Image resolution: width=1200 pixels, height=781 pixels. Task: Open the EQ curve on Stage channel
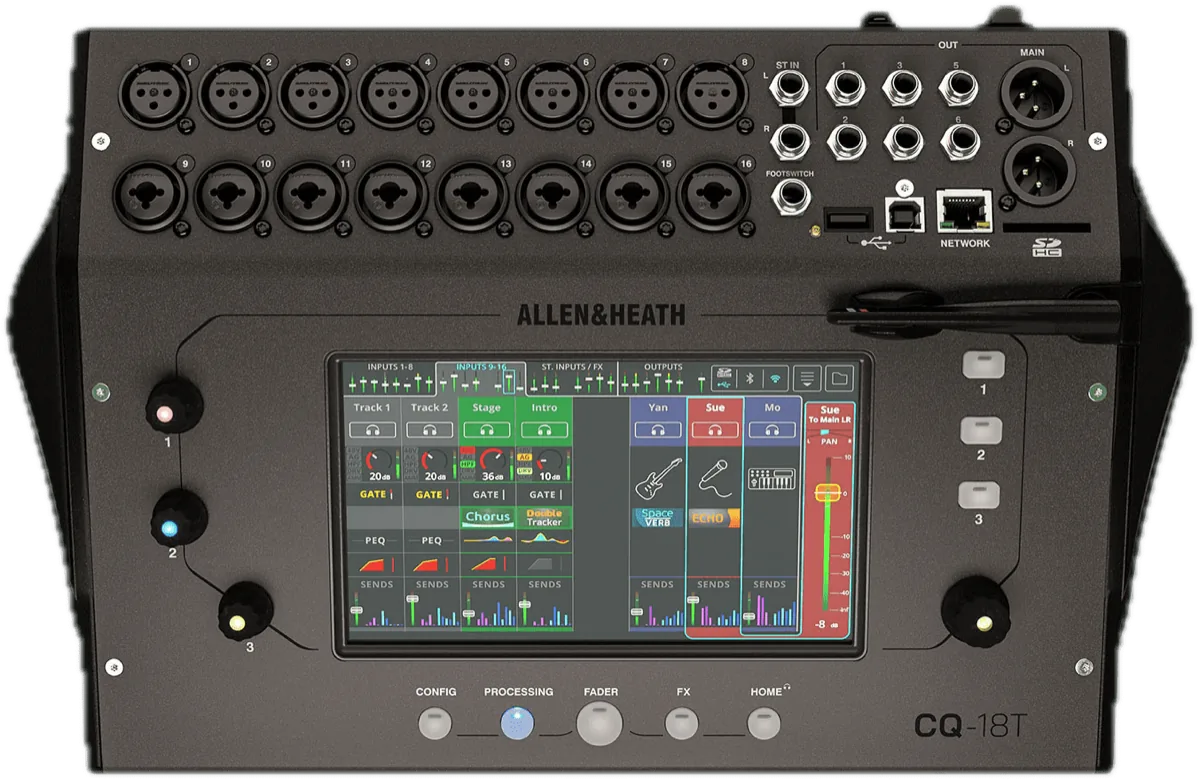click(x=488, y=540)
